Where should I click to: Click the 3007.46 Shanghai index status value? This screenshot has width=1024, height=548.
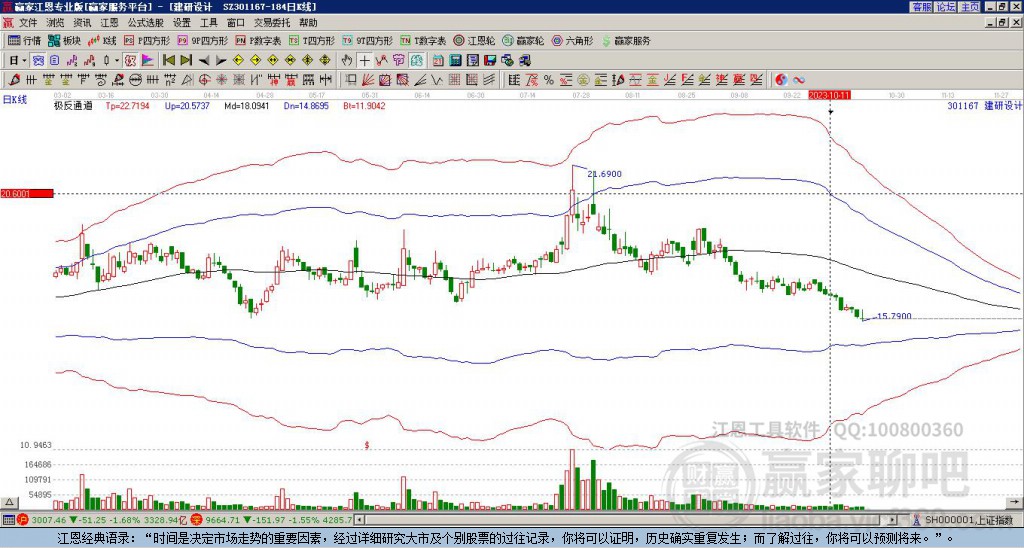pos(48,520)
